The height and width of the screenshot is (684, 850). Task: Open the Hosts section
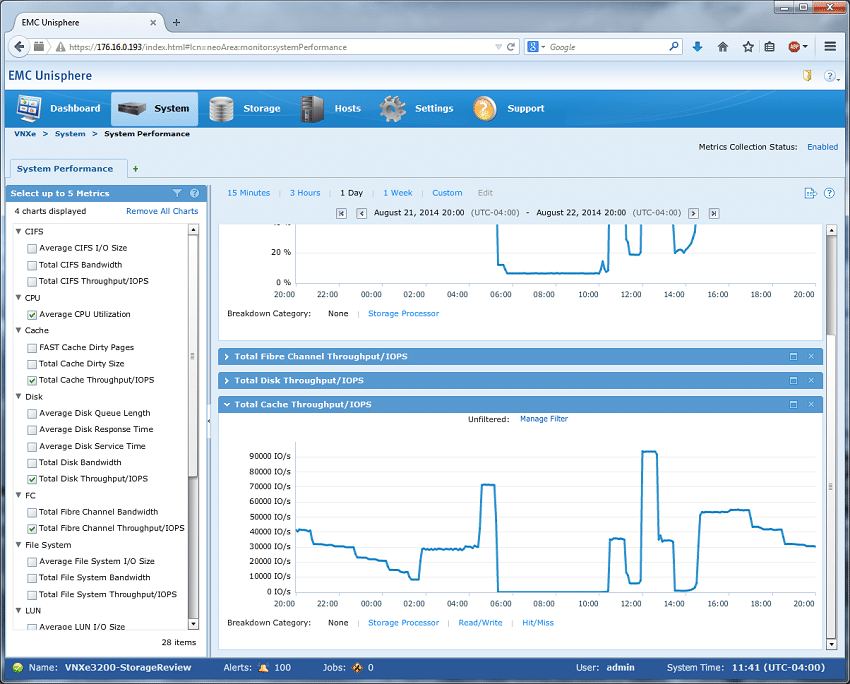coord(331,108)
